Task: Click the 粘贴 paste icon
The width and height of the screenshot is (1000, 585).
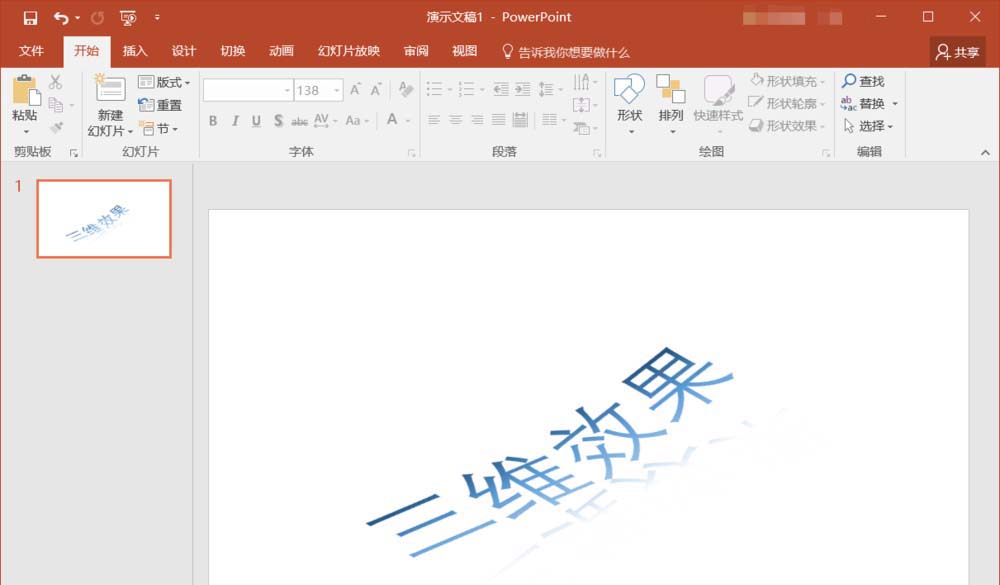Action: [26, 89]
